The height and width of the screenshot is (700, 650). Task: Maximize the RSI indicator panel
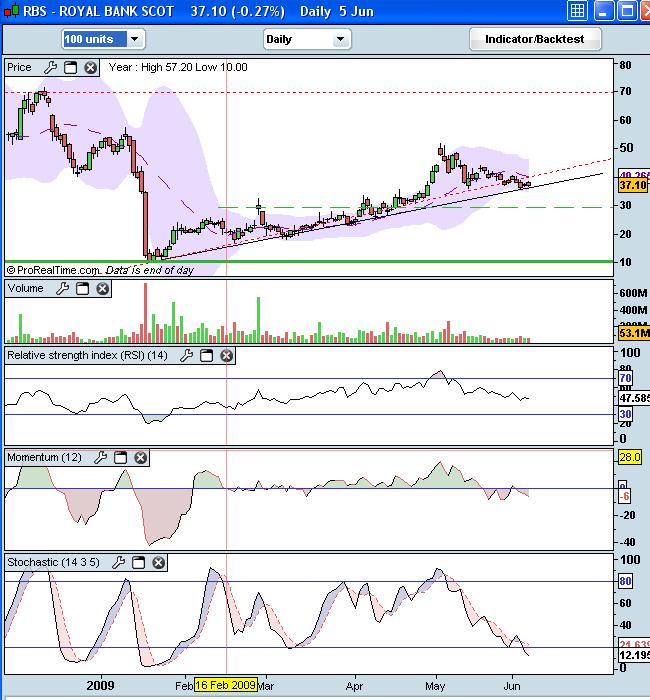coord(206,356)
